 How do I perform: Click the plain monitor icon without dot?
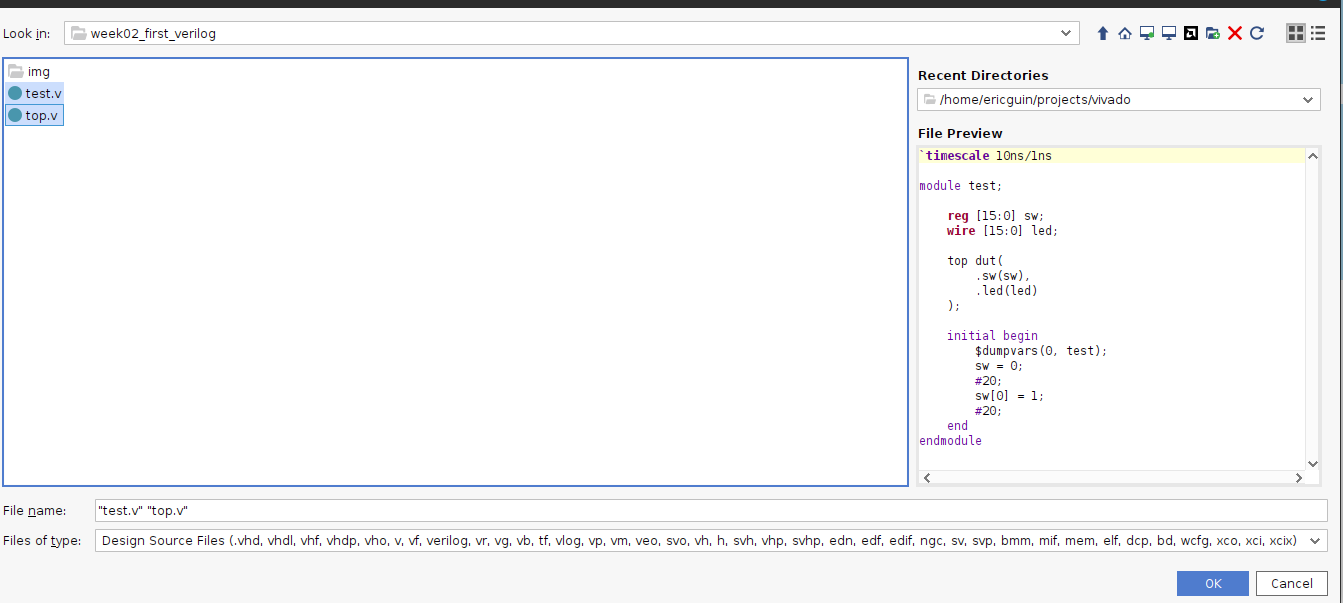point(1168,33)
